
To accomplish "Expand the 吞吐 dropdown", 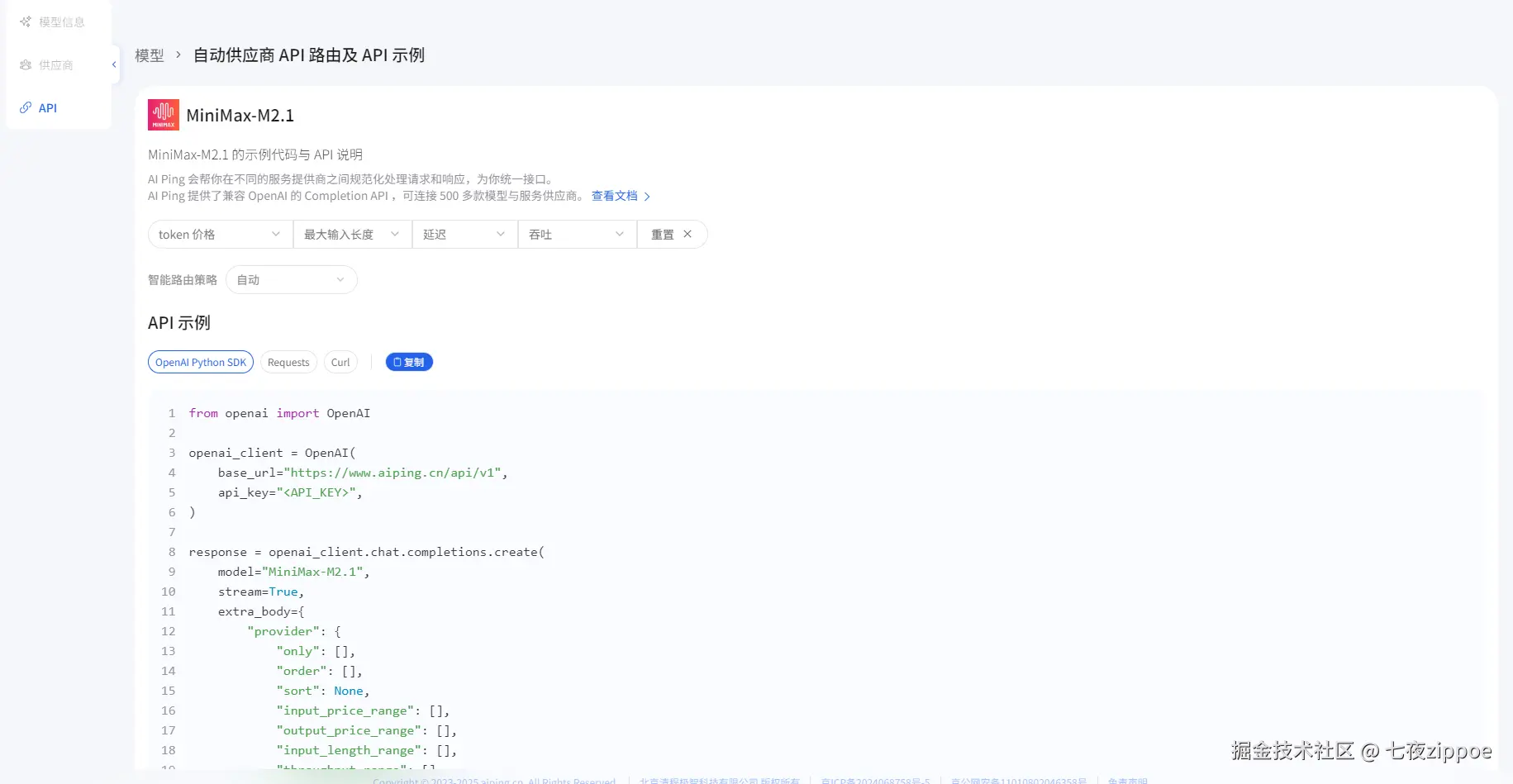I will [x=578, y=235].
